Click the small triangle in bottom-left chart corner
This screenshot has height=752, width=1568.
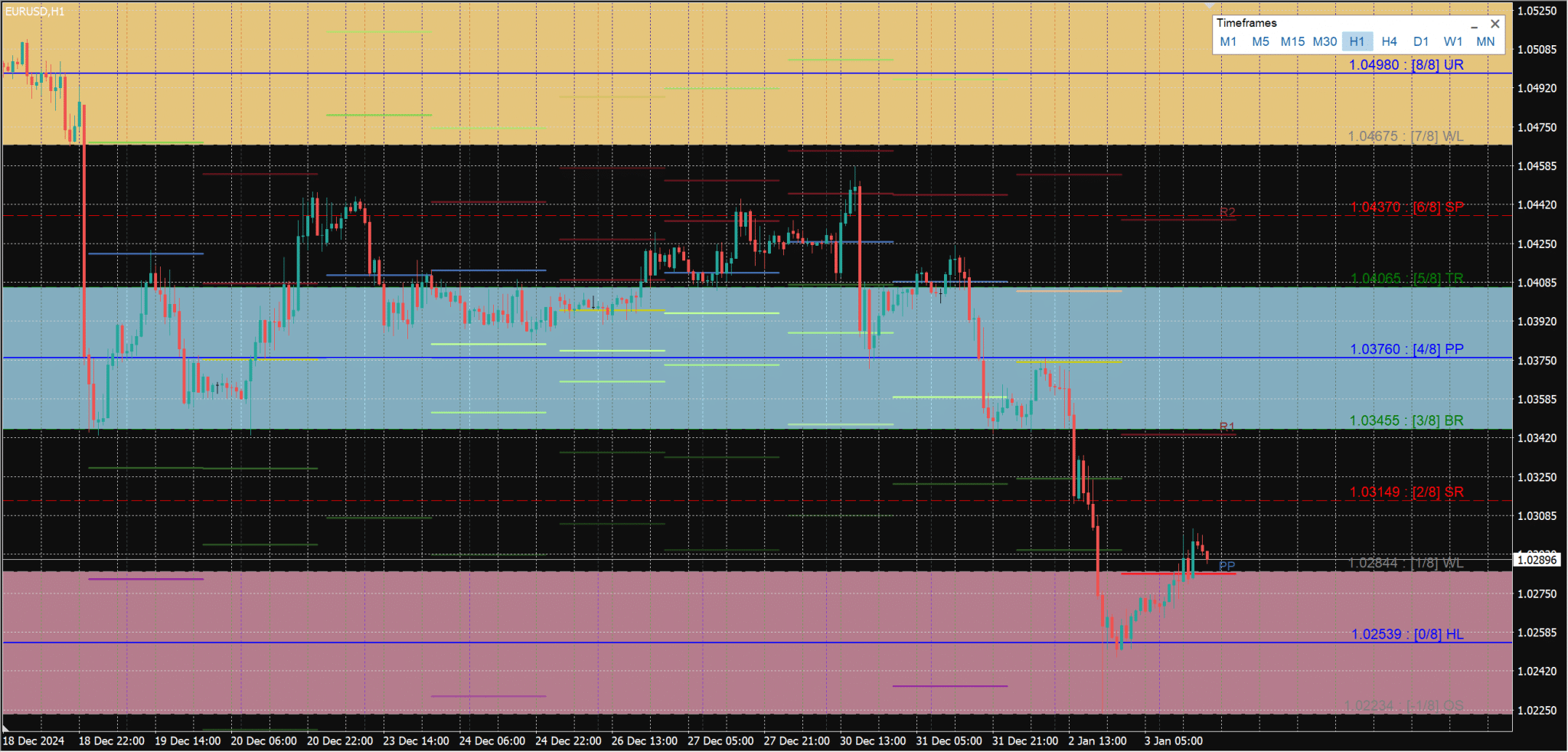pyautogui.click(x=6, y=727)
